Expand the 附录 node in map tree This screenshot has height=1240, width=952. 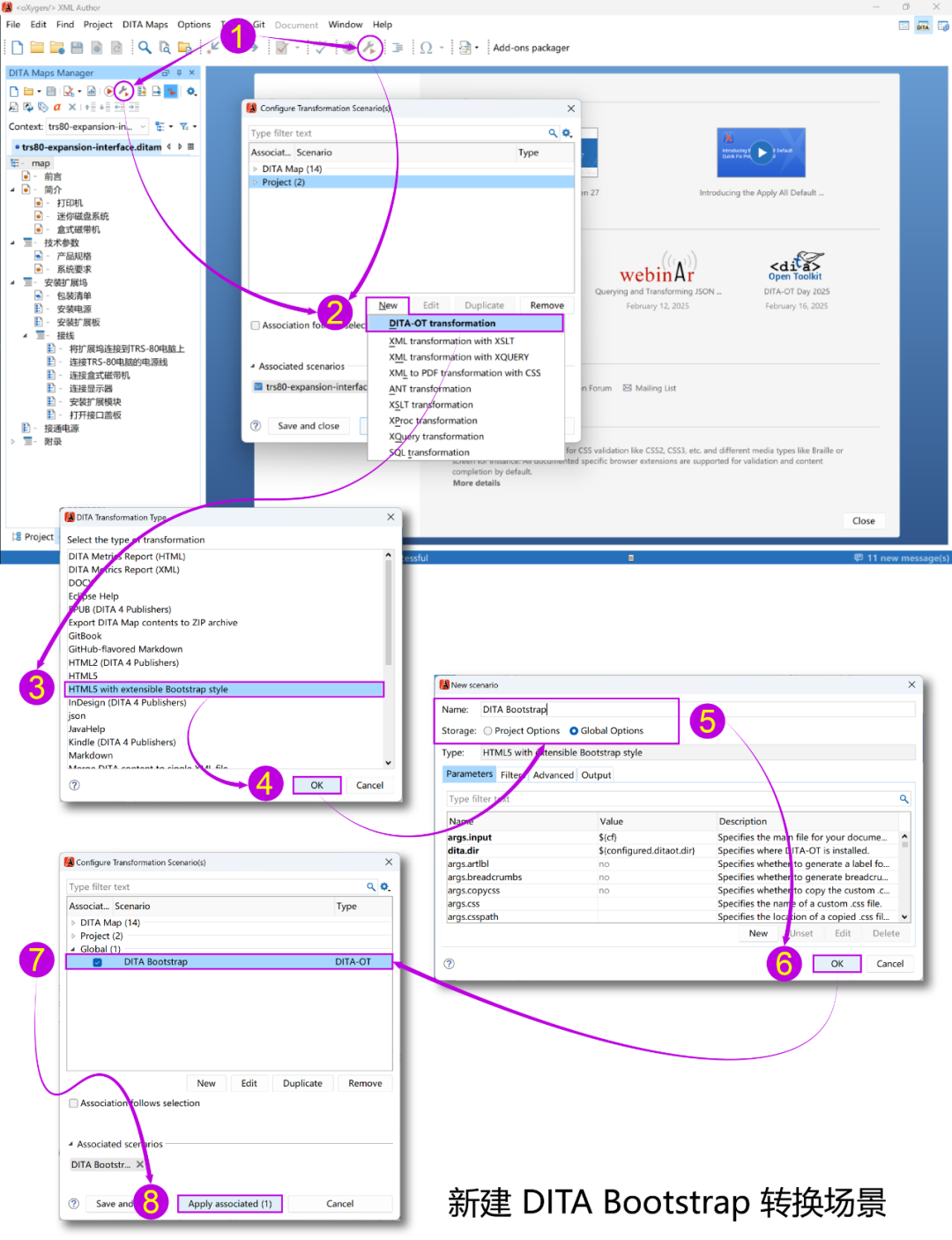(x=12, y=442)
